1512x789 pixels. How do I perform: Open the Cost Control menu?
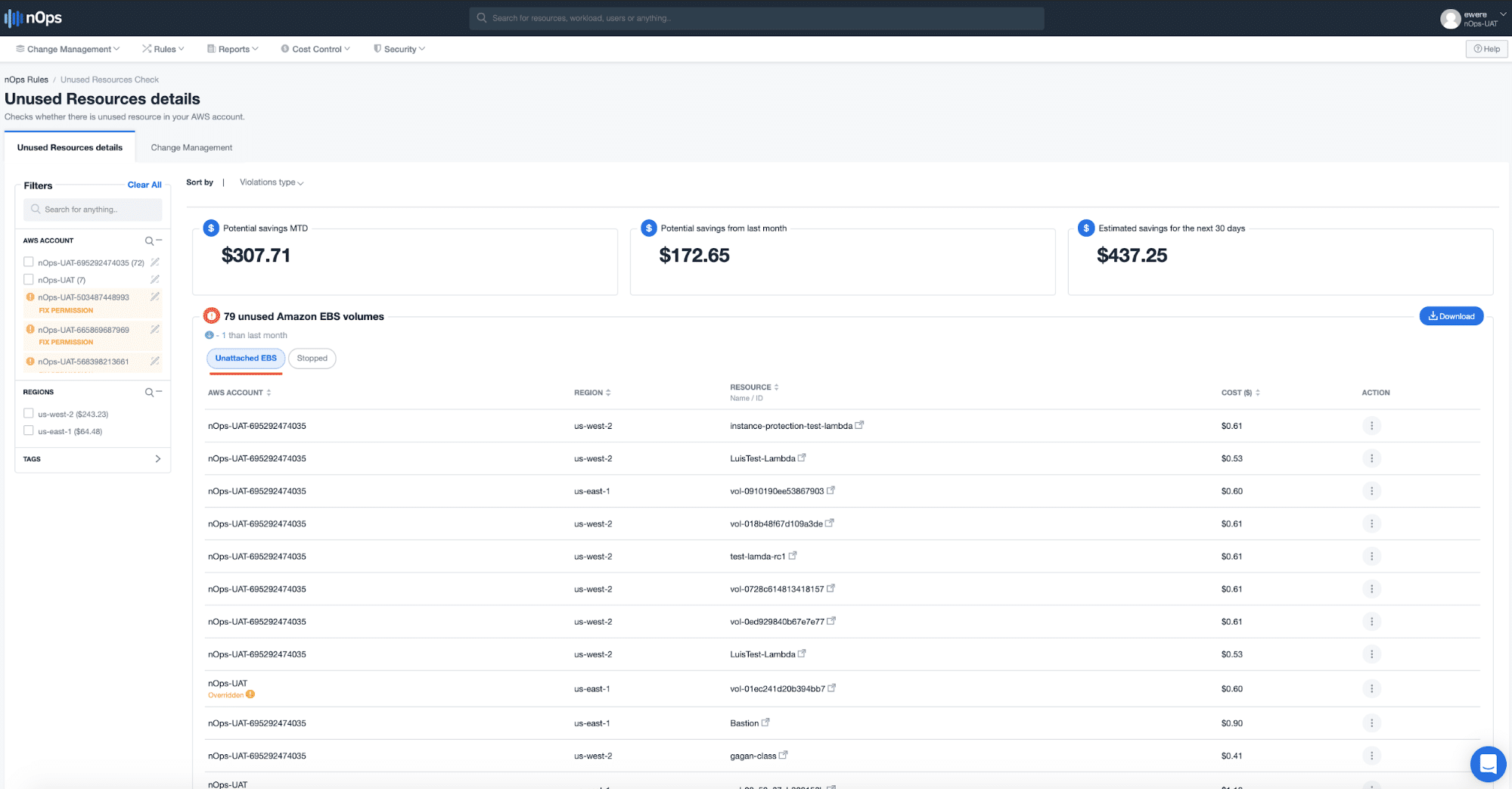(x=316, y=49)
